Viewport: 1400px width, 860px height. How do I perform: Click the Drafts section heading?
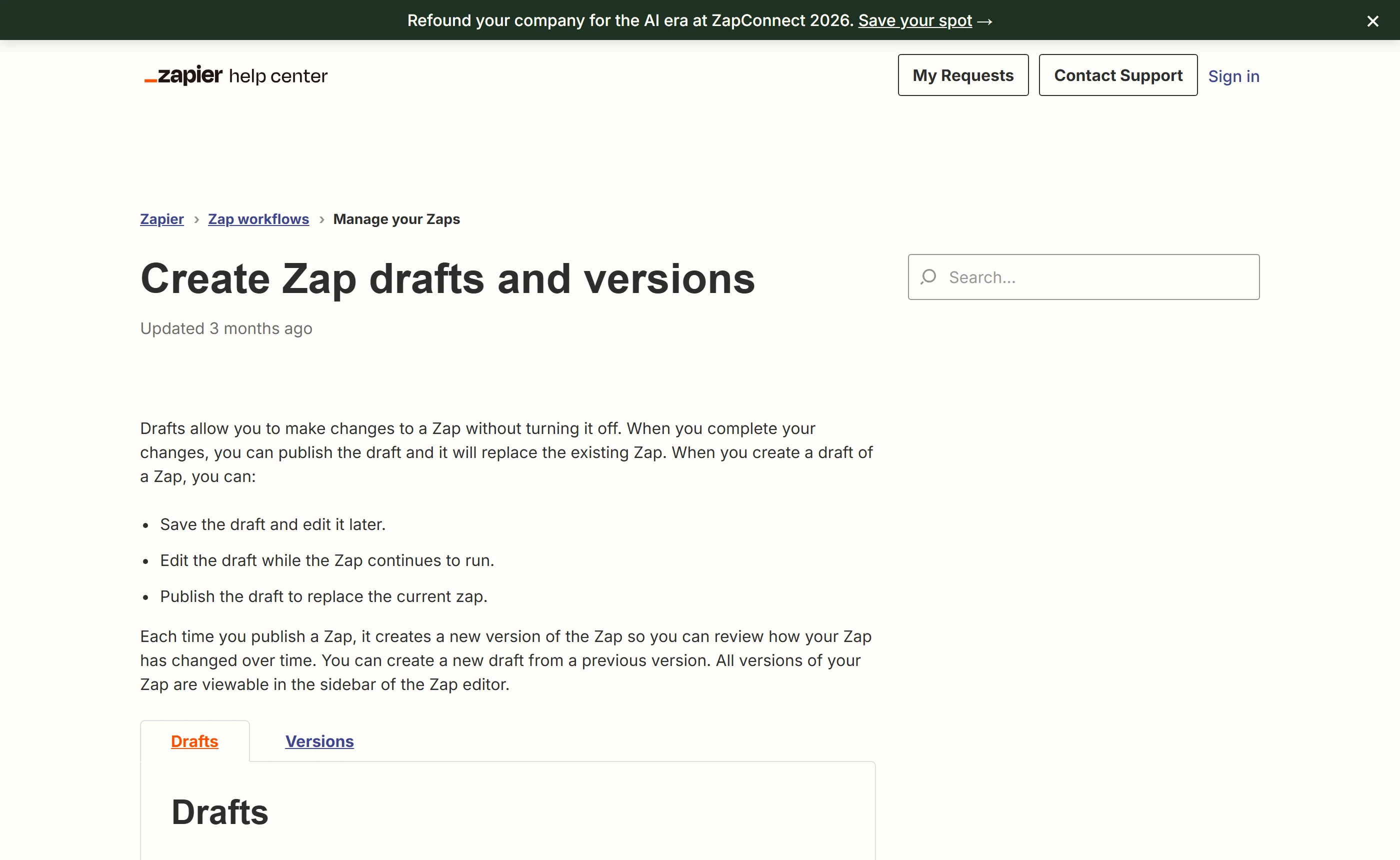(219, 811)
